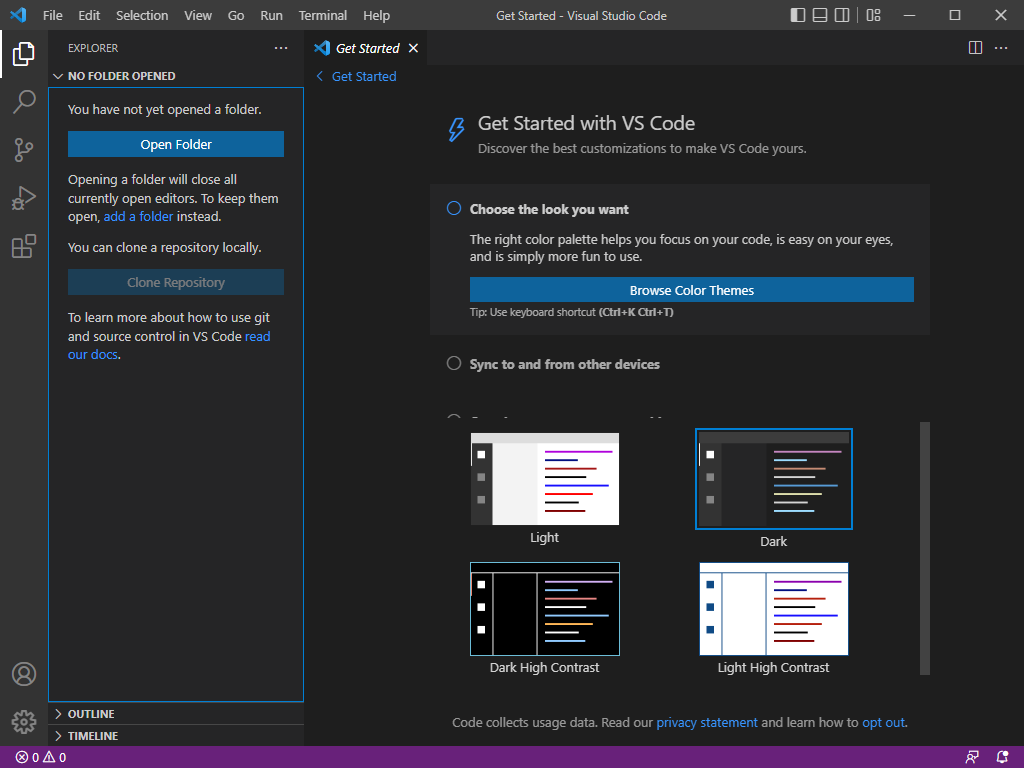Open the Manage gear icon
Viewport: 1024px width, 768px height.
click(x=24, y=722)
